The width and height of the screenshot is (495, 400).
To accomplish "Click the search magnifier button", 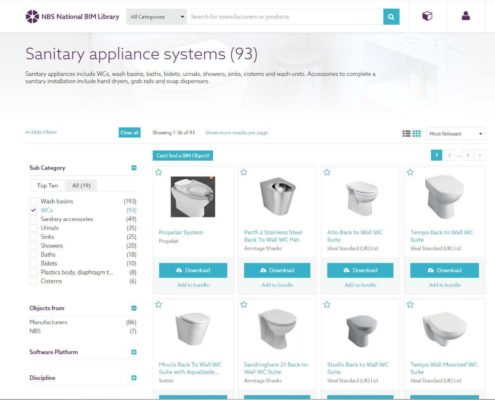I will point(391,17).
